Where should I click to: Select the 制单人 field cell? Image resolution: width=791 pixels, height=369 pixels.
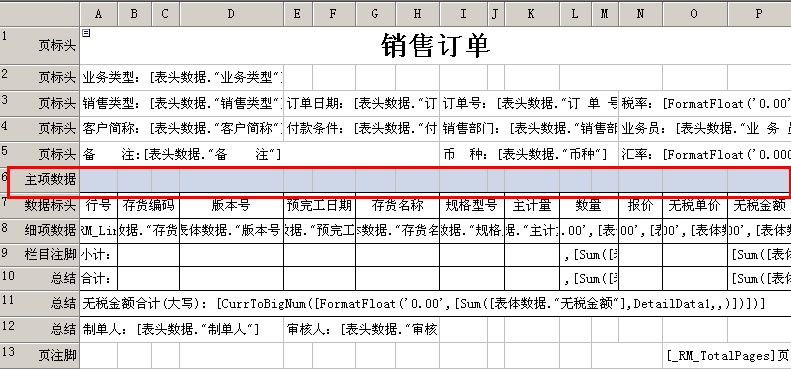[x=182, y=330]
